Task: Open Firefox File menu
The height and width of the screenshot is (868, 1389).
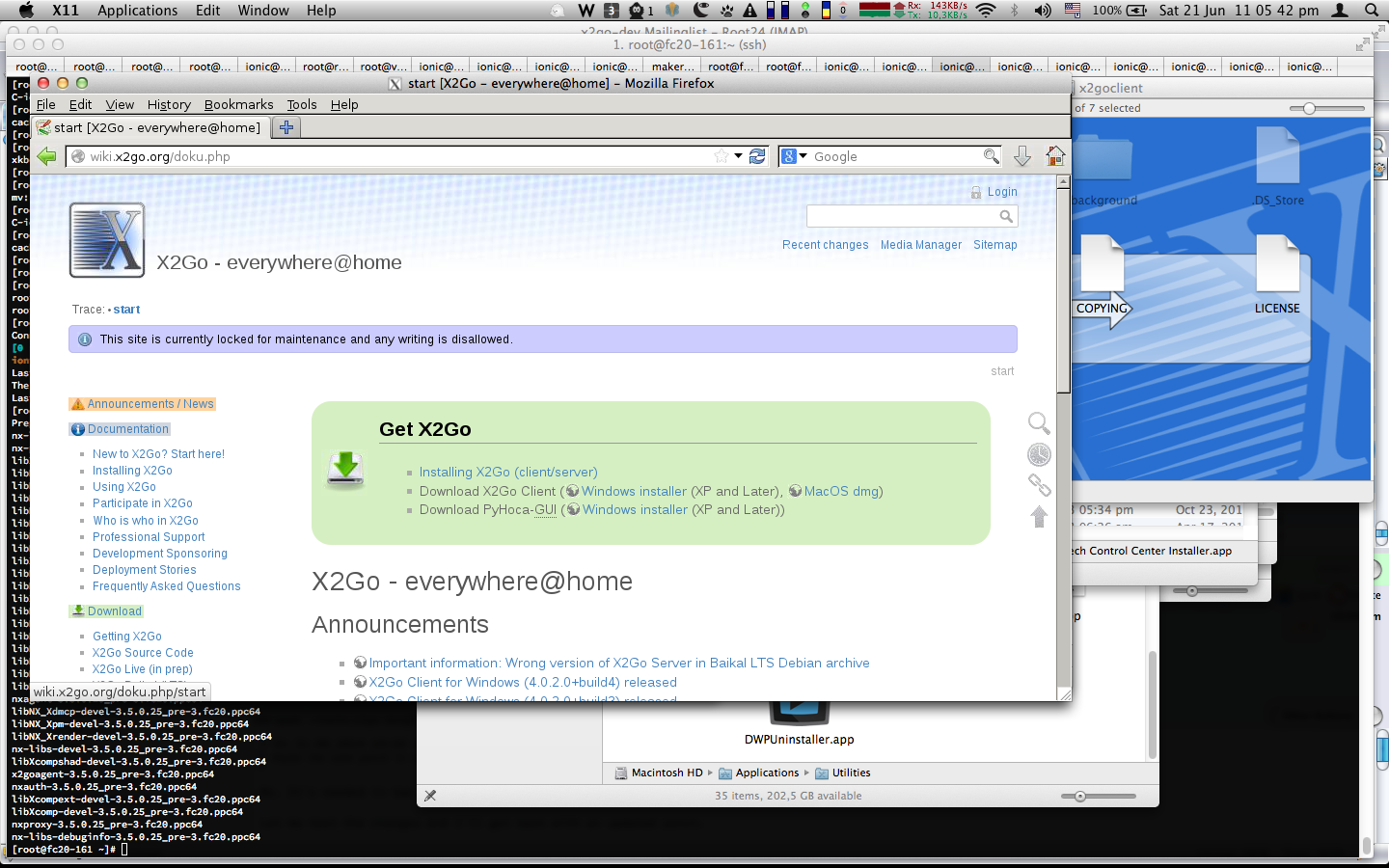Action: [46, 104]
